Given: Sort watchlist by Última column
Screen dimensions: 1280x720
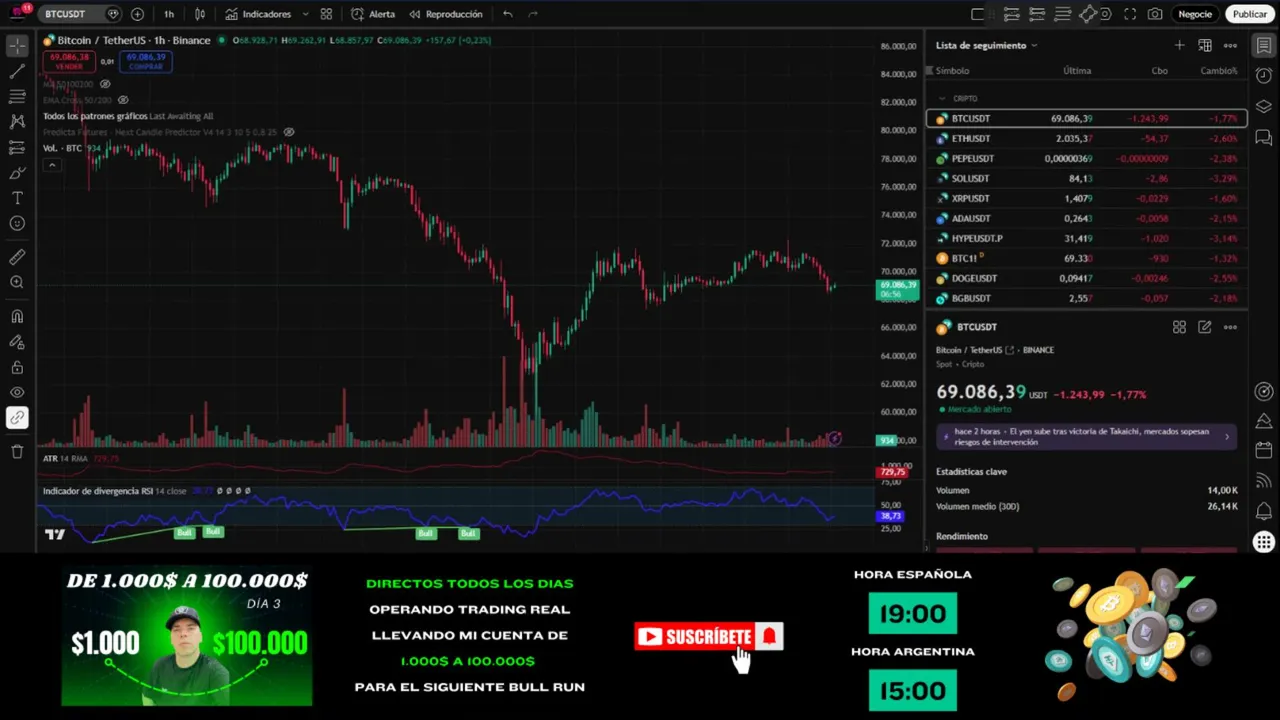Looking at the screenshot, I should [1077, 71].
